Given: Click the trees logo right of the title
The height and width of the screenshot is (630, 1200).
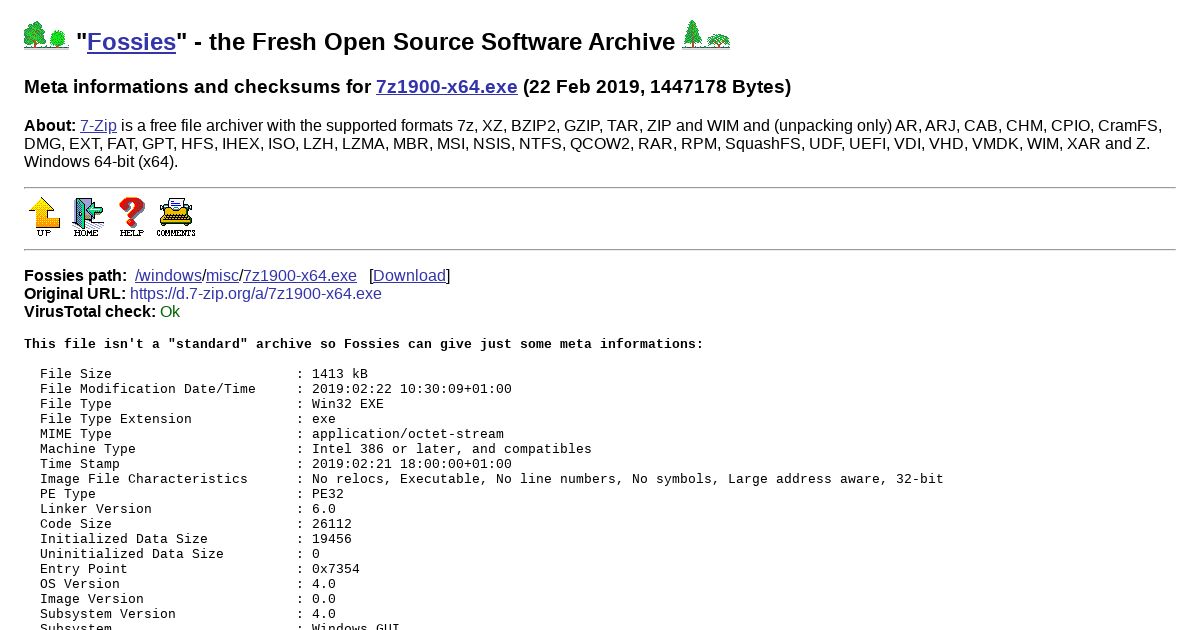Looking at the screenshot, I should 706,34.
